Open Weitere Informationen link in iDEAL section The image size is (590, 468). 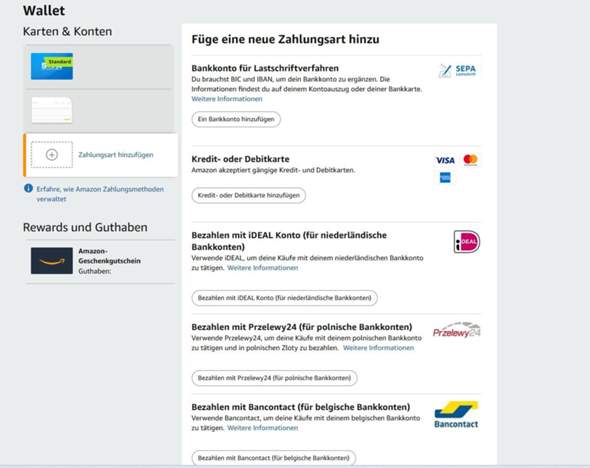(263, 268)
